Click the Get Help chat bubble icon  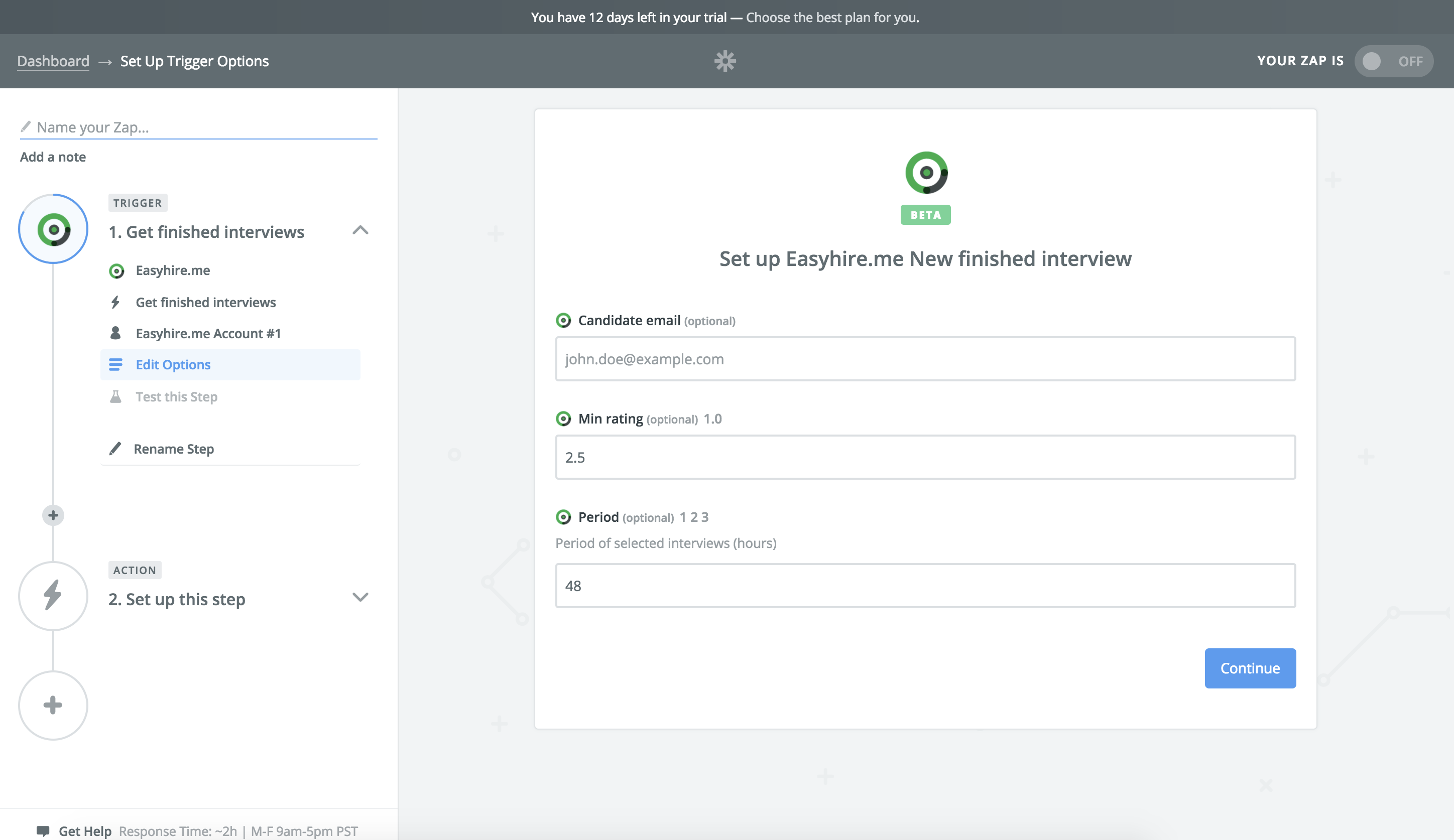[43, 831]
